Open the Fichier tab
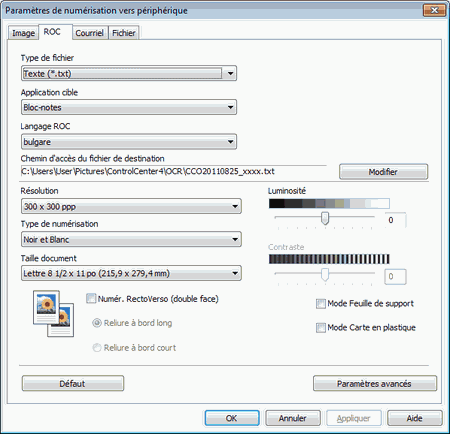This screenshot has height=434, width=450. 124,33
